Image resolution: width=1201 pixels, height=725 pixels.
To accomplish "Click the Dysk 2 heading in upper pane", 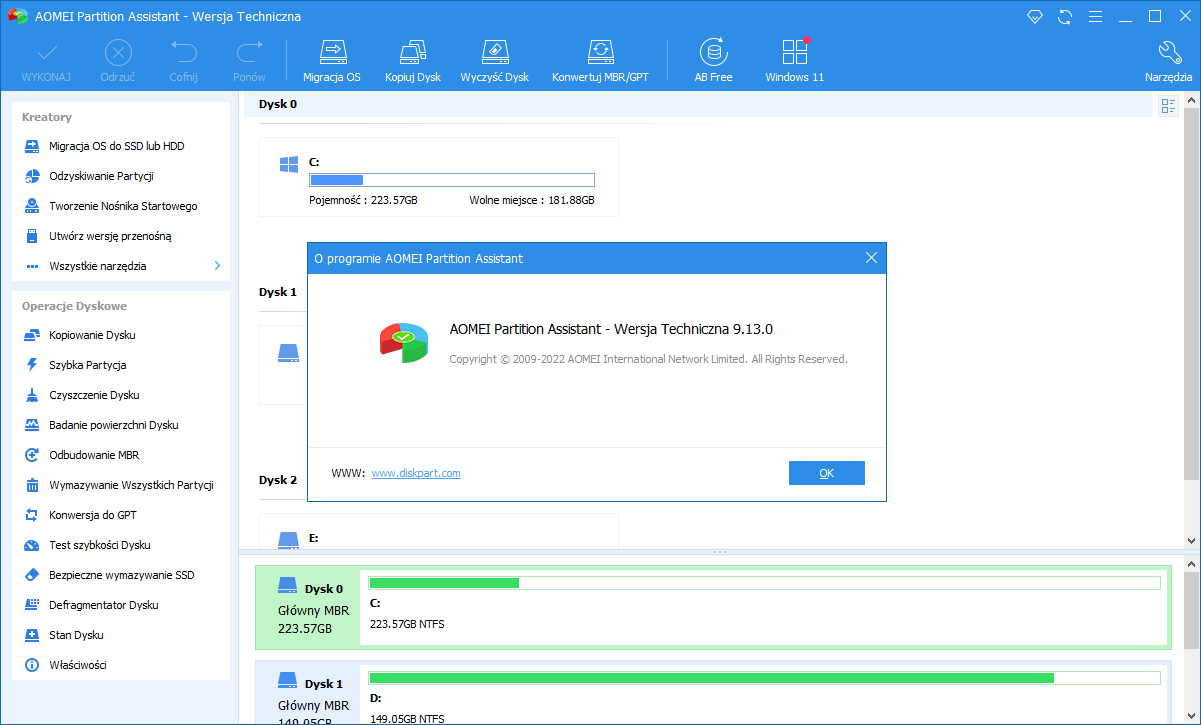I will coord(278,480).
